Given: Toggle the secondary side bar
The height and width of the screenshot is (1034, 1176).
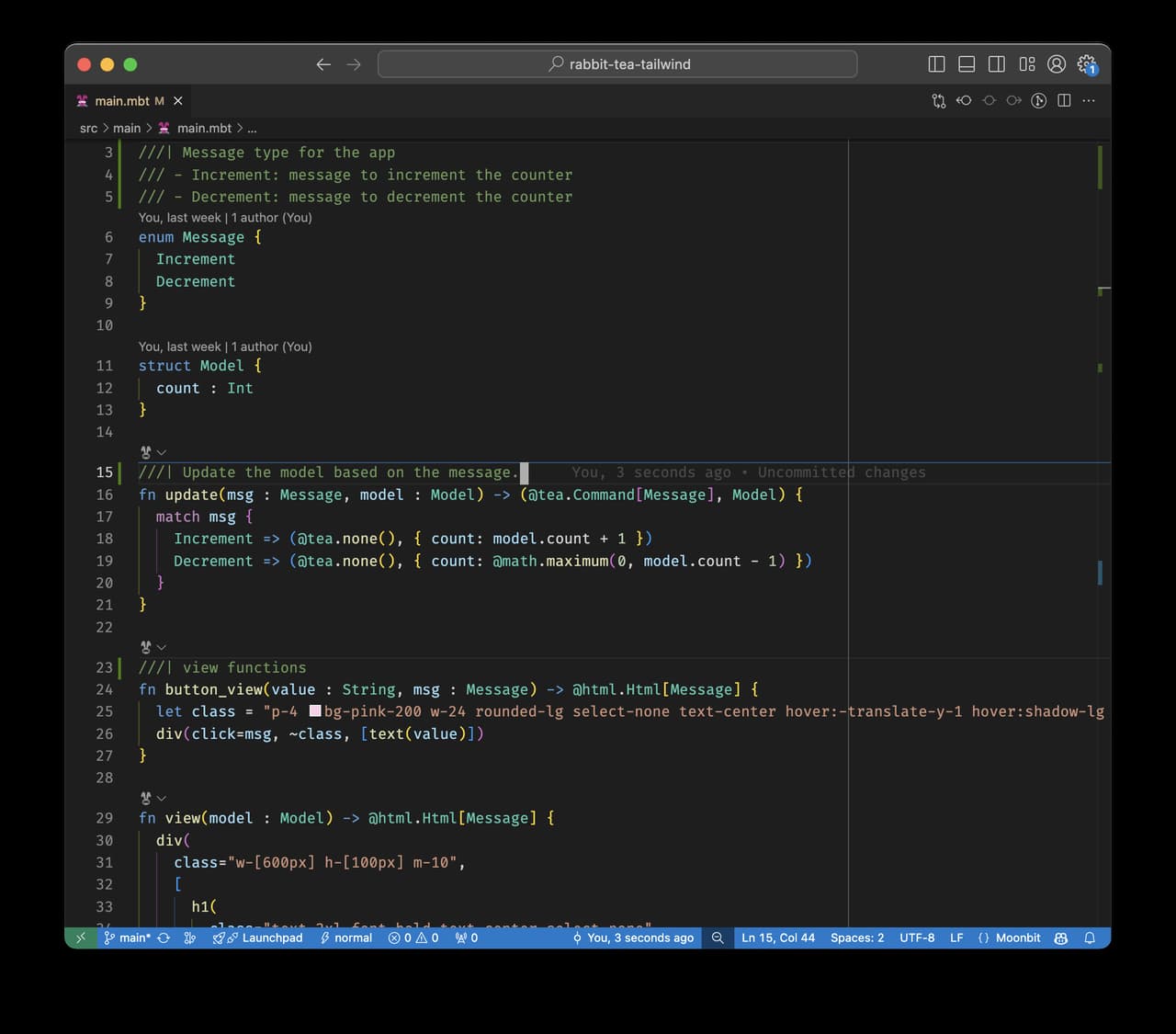Looking at the screenshot, I should click(x=996, y=64).
